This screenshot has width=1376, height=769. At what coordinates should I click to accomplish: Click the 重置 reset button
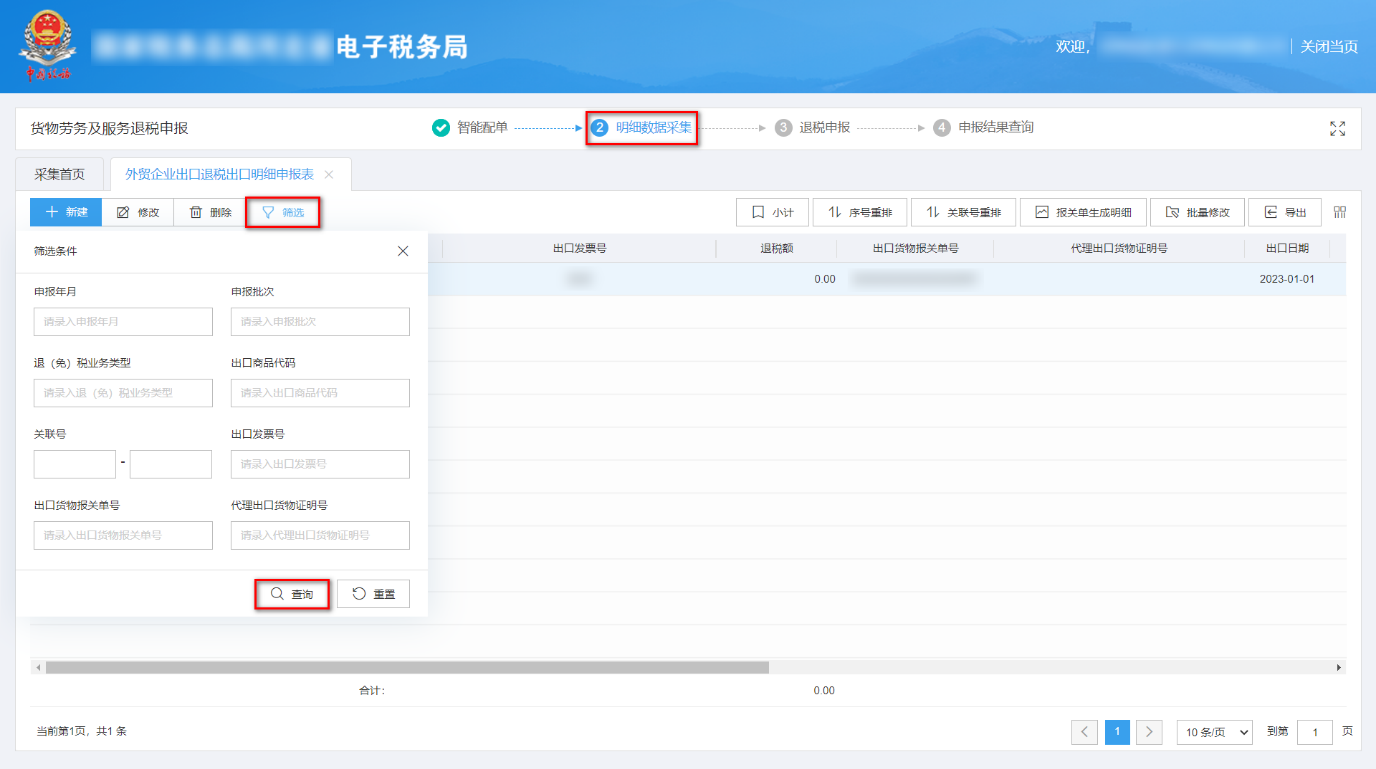pos(373,594)
